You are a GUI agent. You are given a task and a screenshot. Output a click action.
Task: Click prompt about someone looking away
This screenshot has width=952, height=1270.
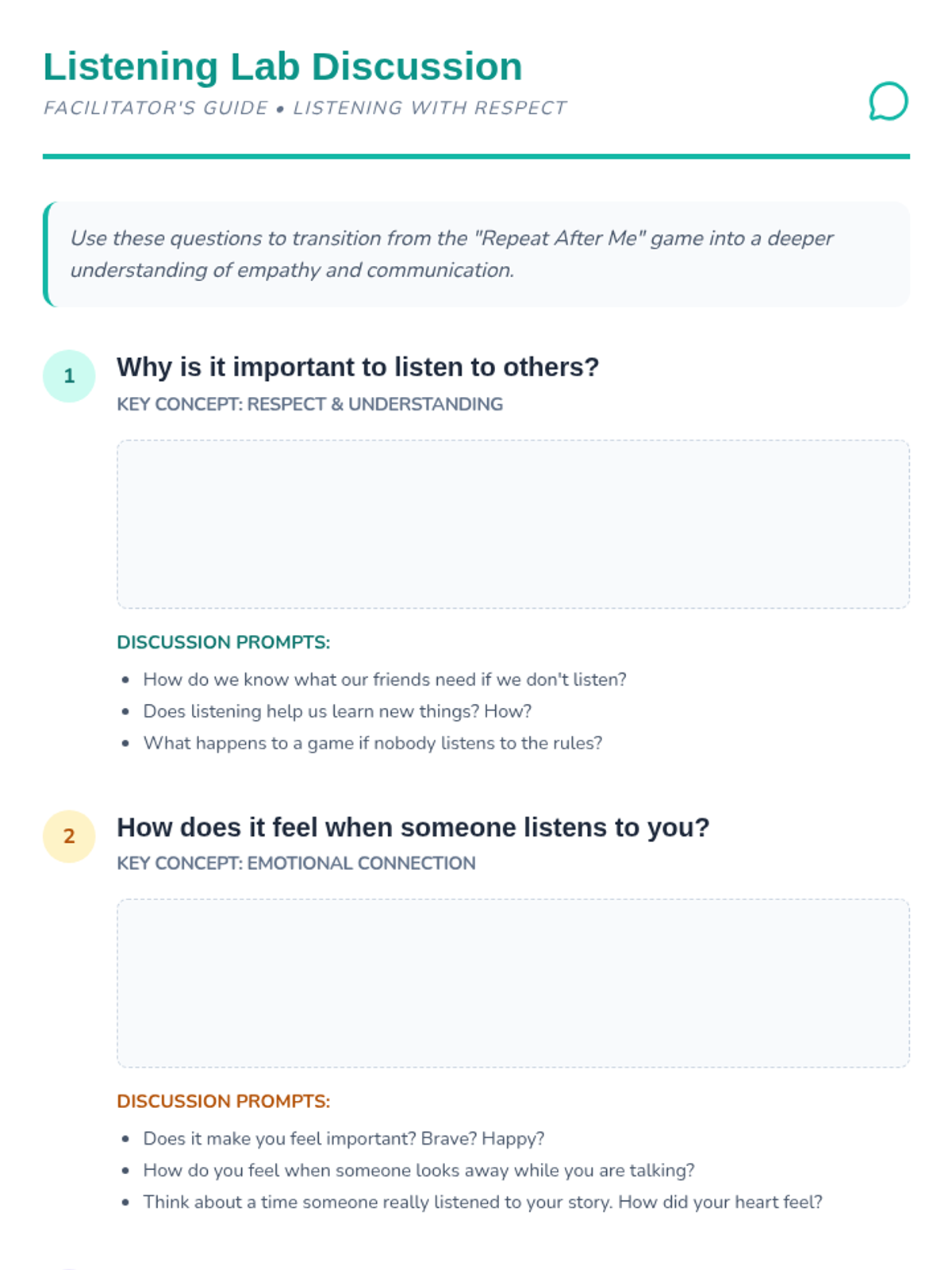[418, 1170]
